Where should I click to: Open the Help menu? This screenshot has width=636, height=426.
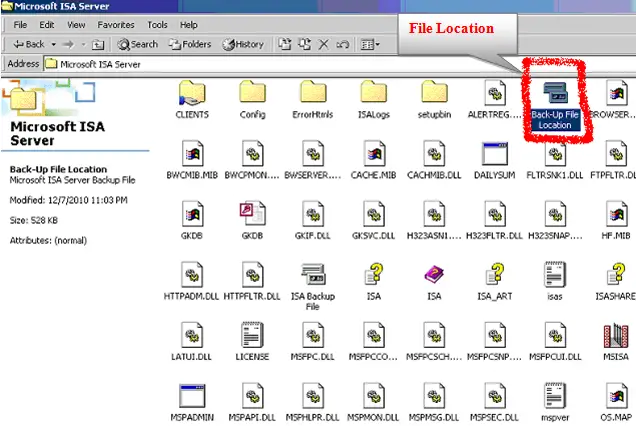click(189, 25)
